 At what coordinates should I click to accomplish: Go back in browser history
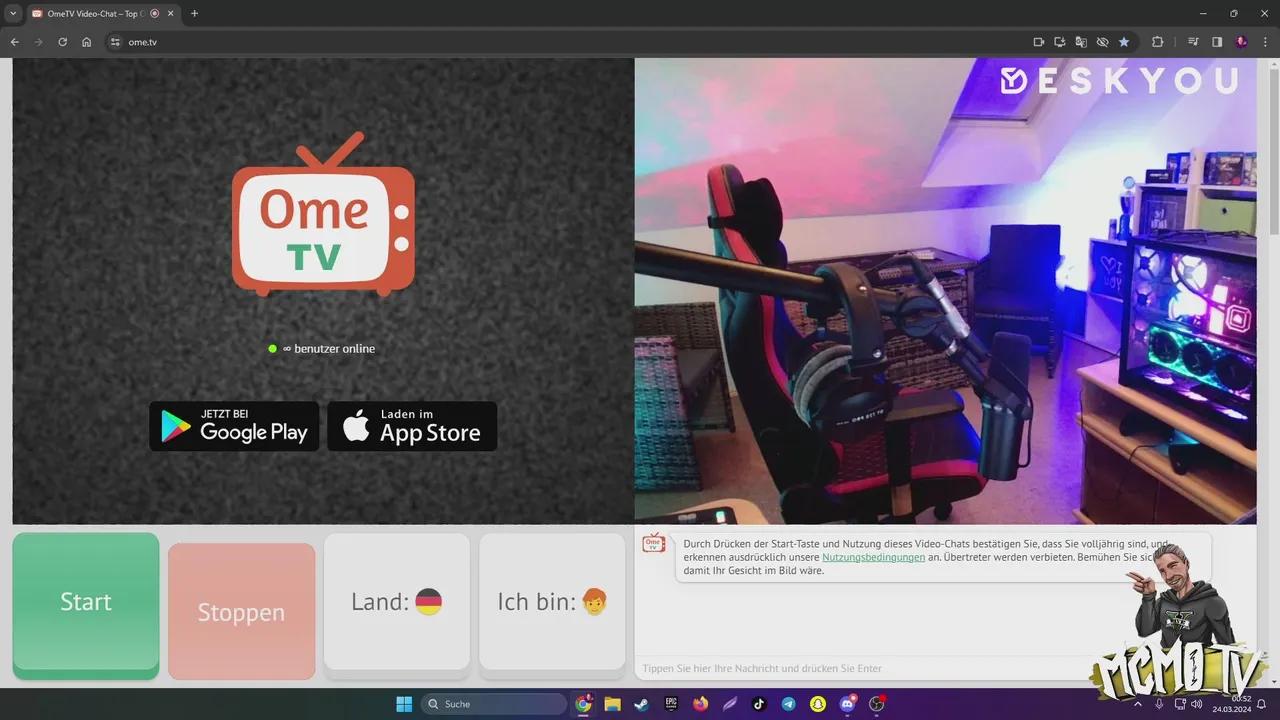[x=14, y=42]
